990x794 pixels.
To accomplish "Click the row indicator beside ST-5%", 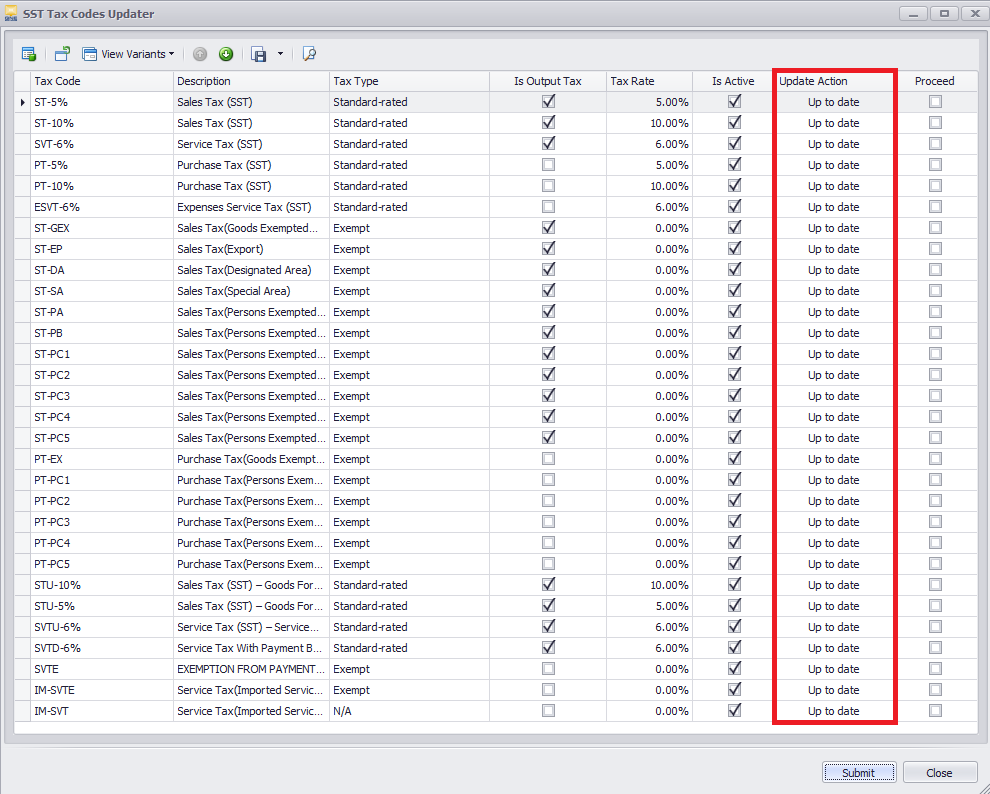I will [x=23, y=102].
